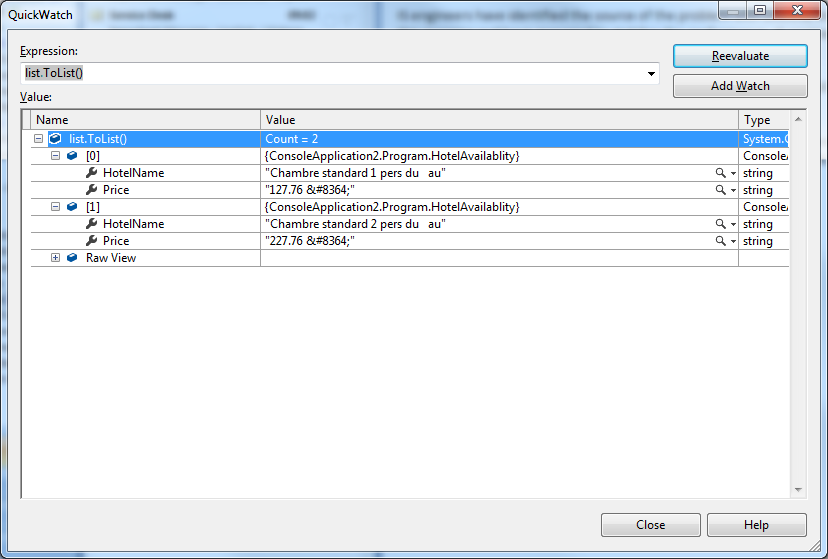Open text visualizer magnifier for "127.76" price

click(720, 190)
